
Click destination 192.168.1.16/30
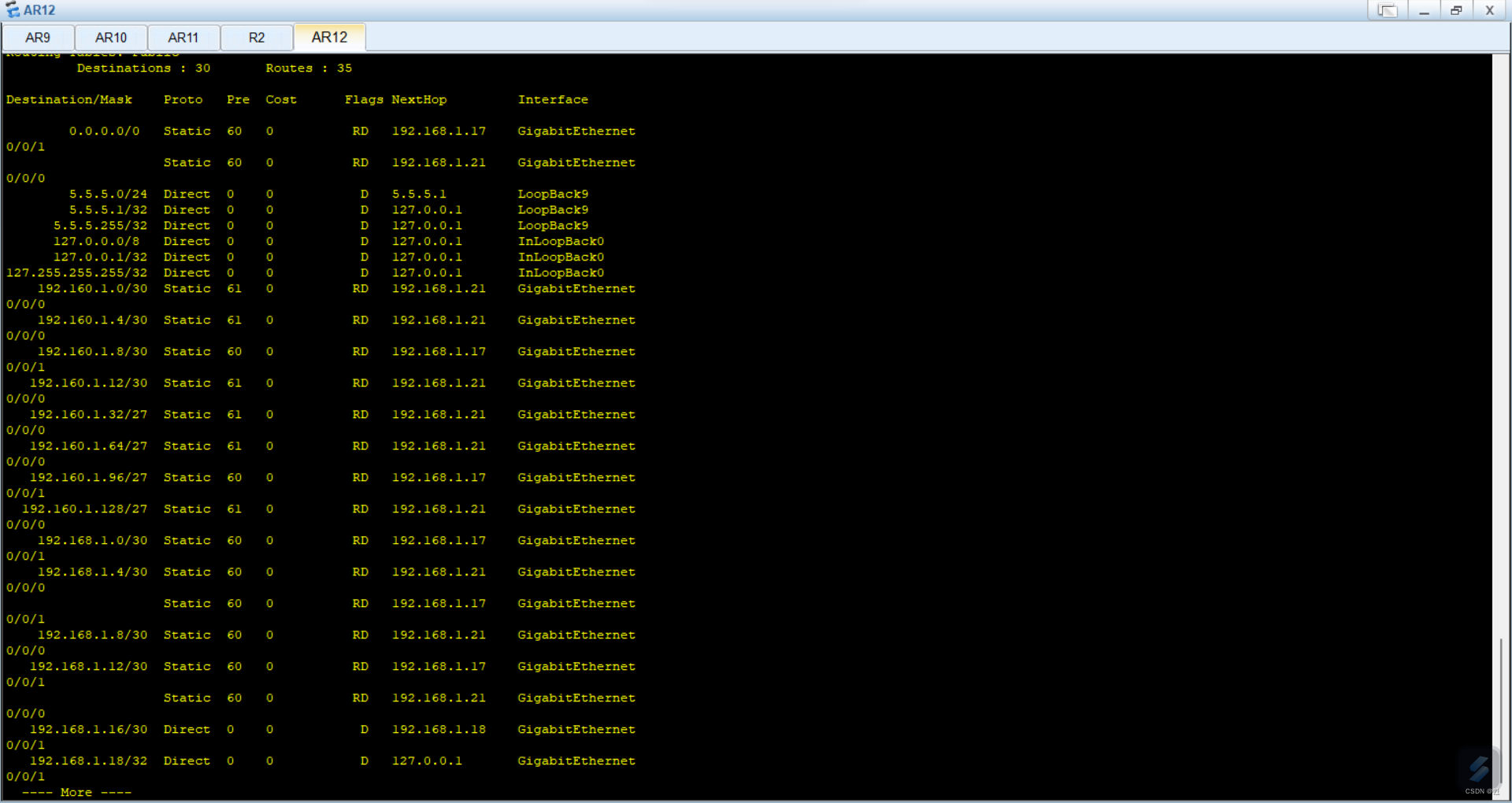click(88, 730)
